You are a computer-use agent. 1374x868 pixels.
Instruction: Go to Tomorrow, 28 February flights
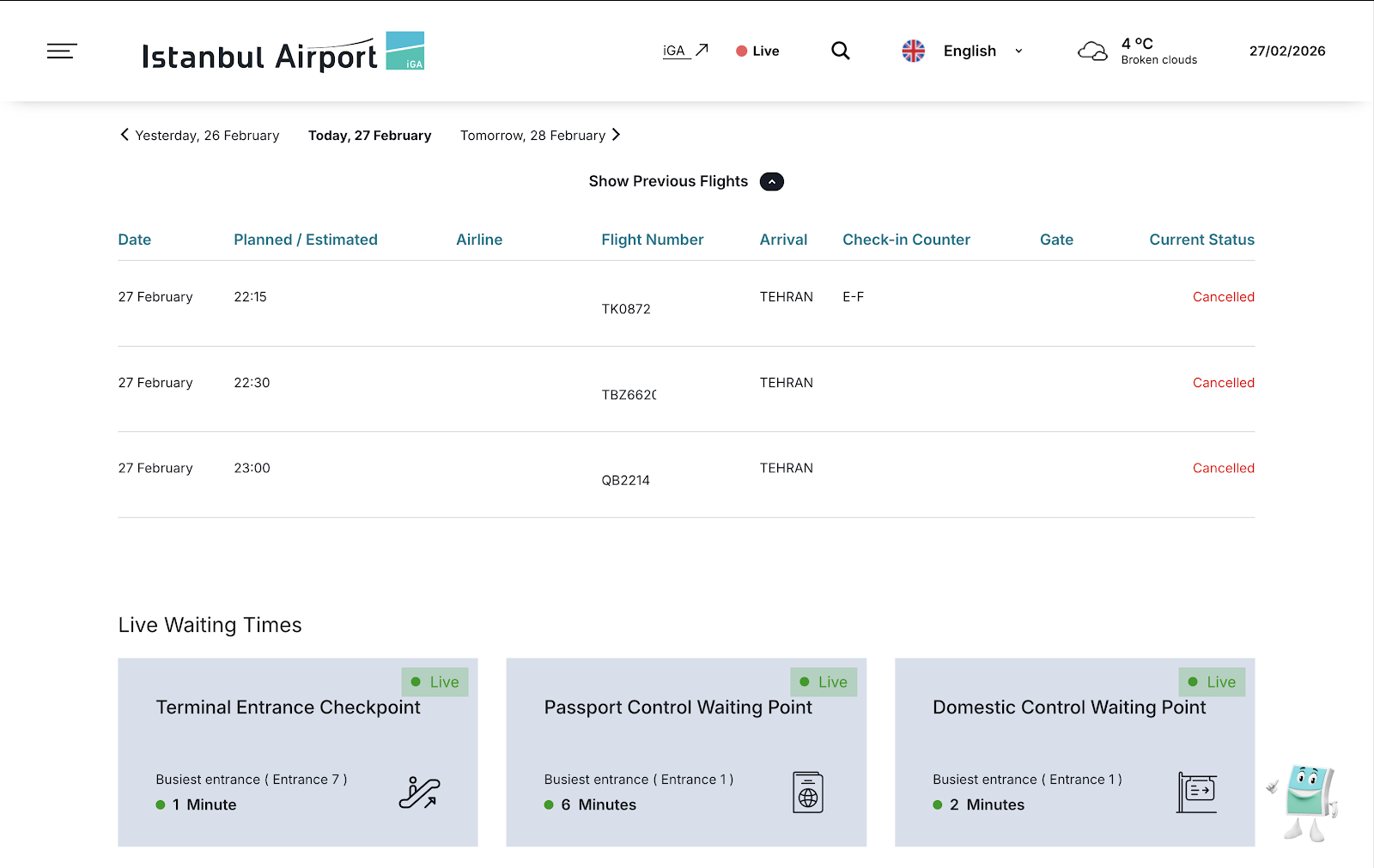[539, 136]
